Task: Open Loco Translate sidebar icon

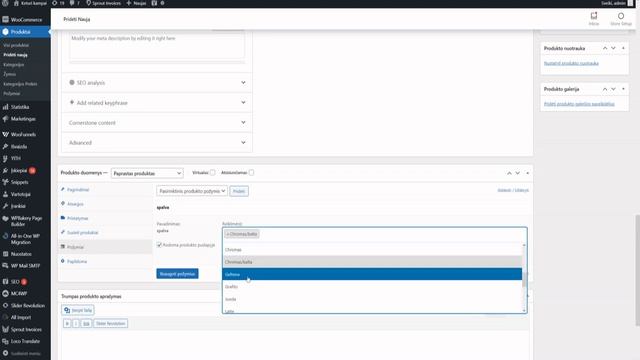Action: [5, 341]
